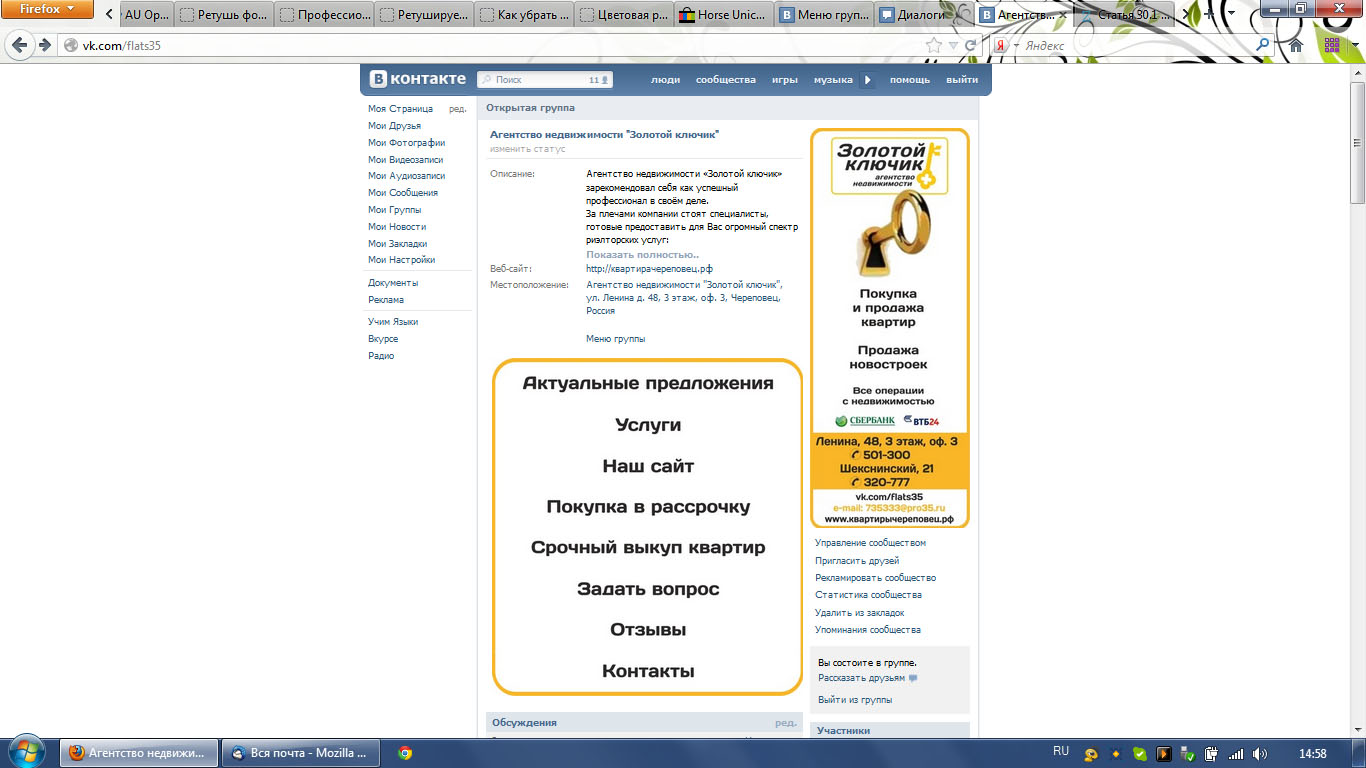Click the Home icon in the browser toolbar
Image resolution: width=1366 pixels, height=768 pixels.
click(x=1295, y=45)
